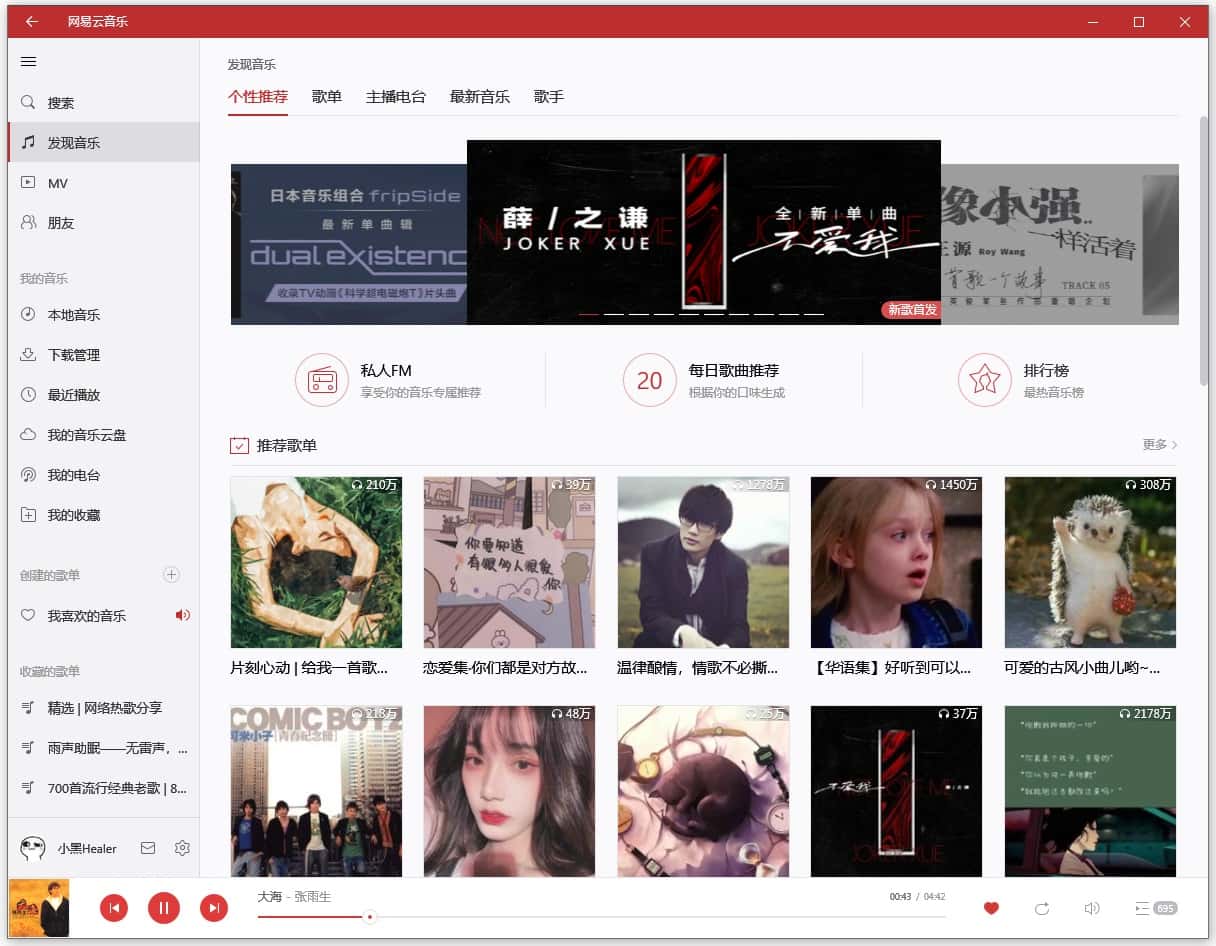Click playlist title 片刻心动 | 给我一首歌
The image size is (1216, 946).
click(x=309, y=667)
